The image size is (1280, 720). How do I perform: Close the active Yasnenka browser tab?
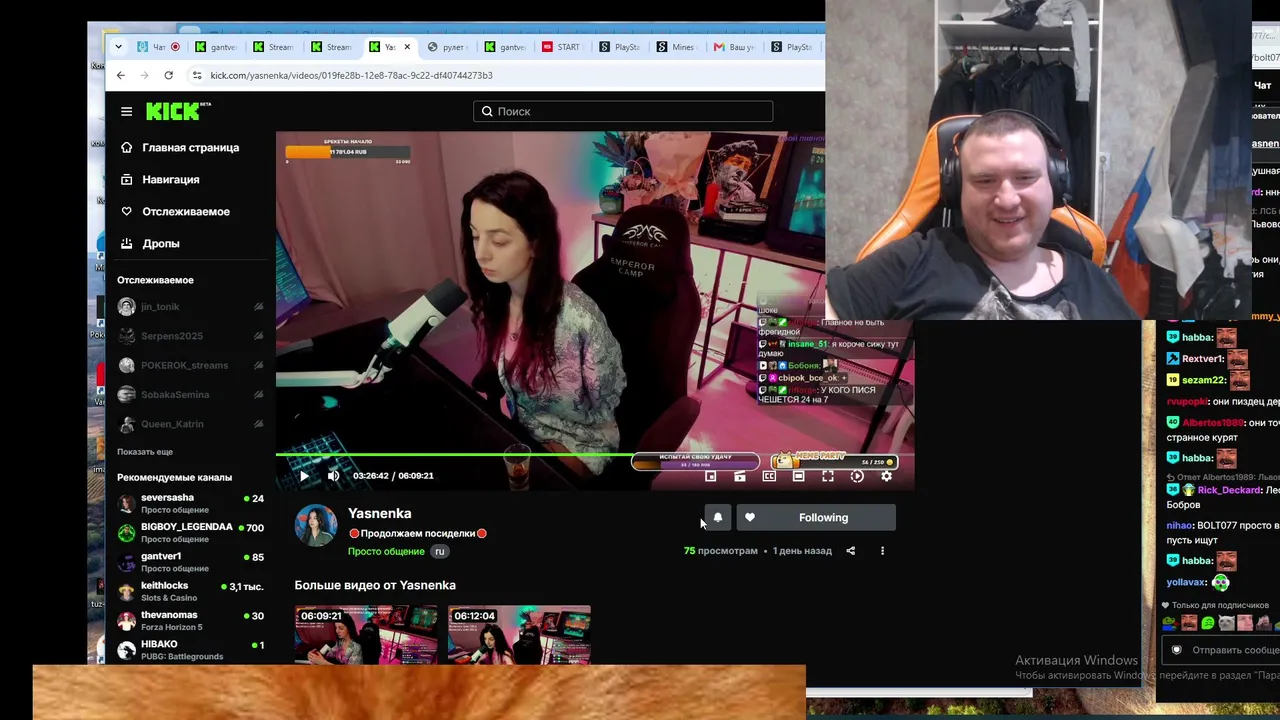coord(407,47)
